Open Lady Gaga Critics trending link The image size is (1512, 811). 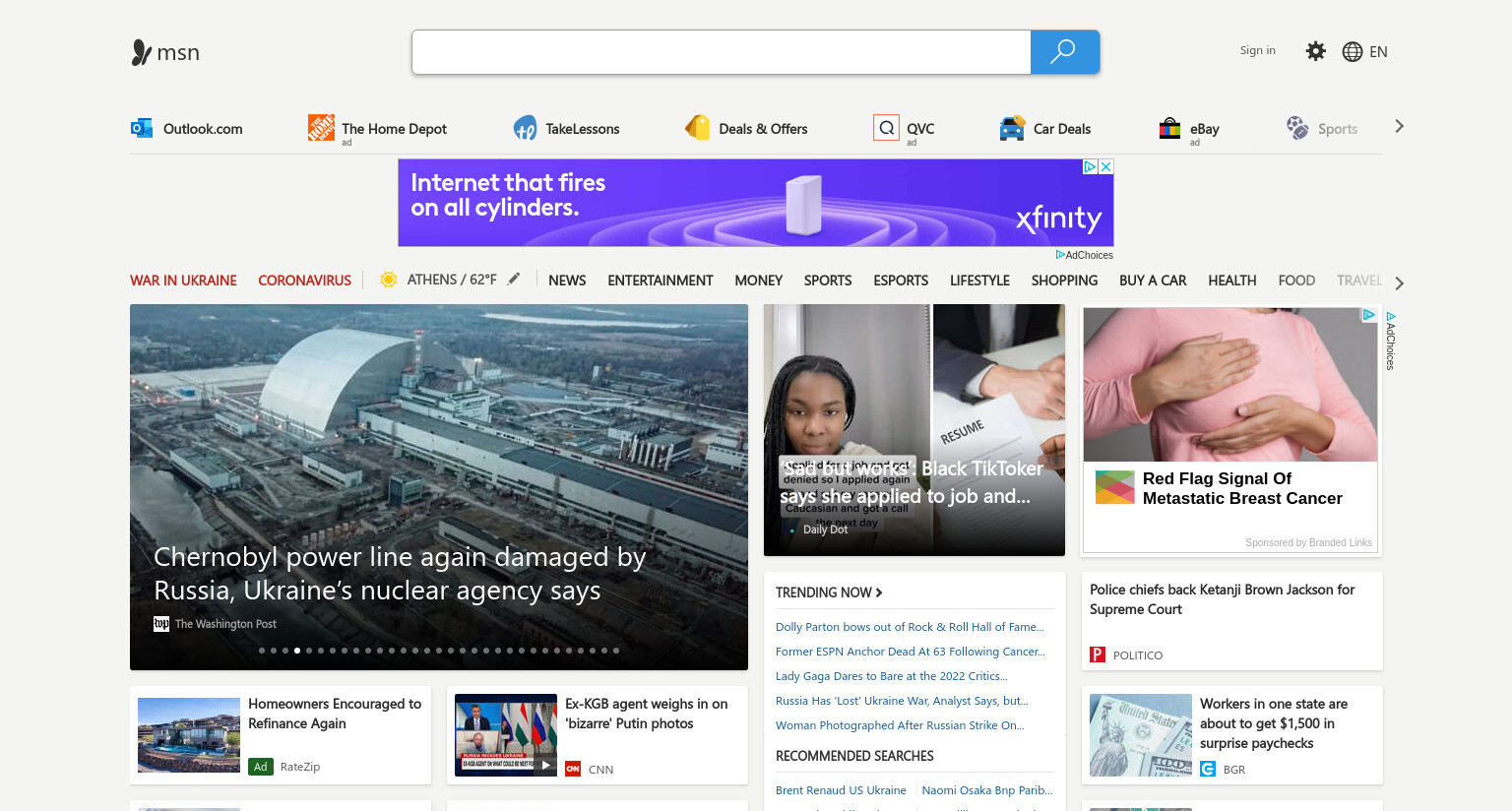click(x=892, y=676)
